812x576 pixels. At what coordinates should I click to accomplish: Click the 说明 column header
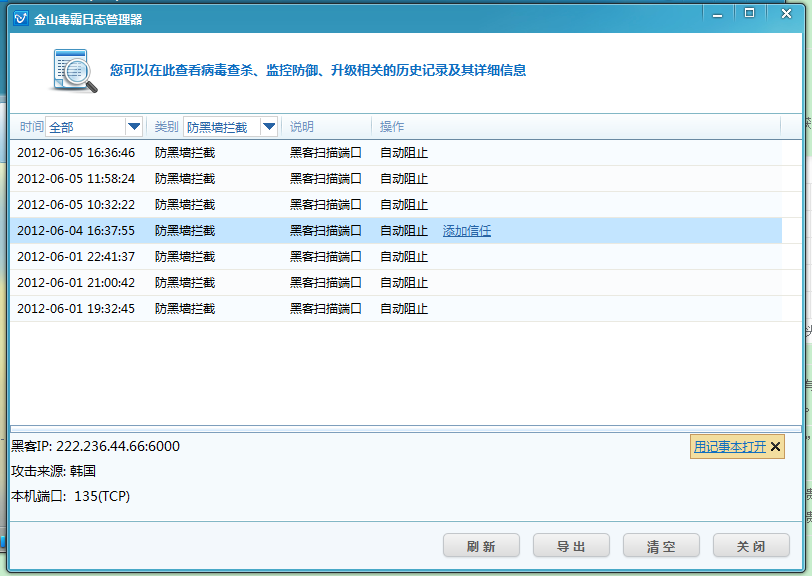(302, 126)
